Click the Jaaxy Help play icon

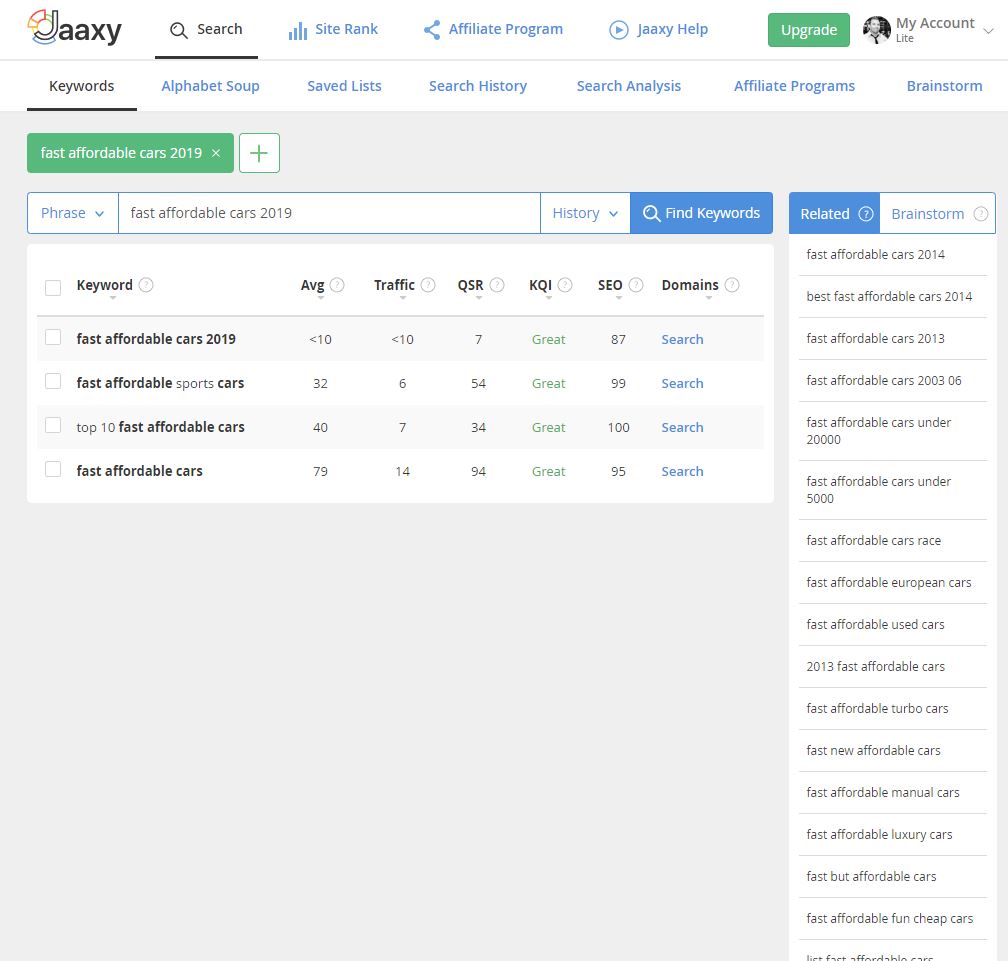pyautogui.click(x=618, y=30)
